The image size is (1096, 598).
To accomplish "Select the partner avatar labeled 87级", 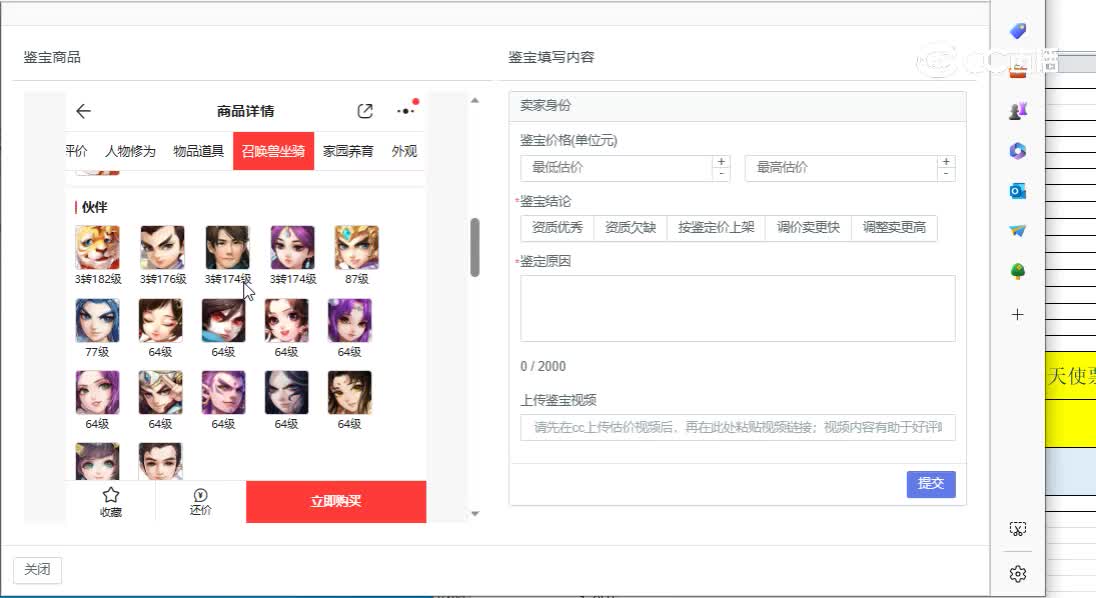I will coord(356,247).
